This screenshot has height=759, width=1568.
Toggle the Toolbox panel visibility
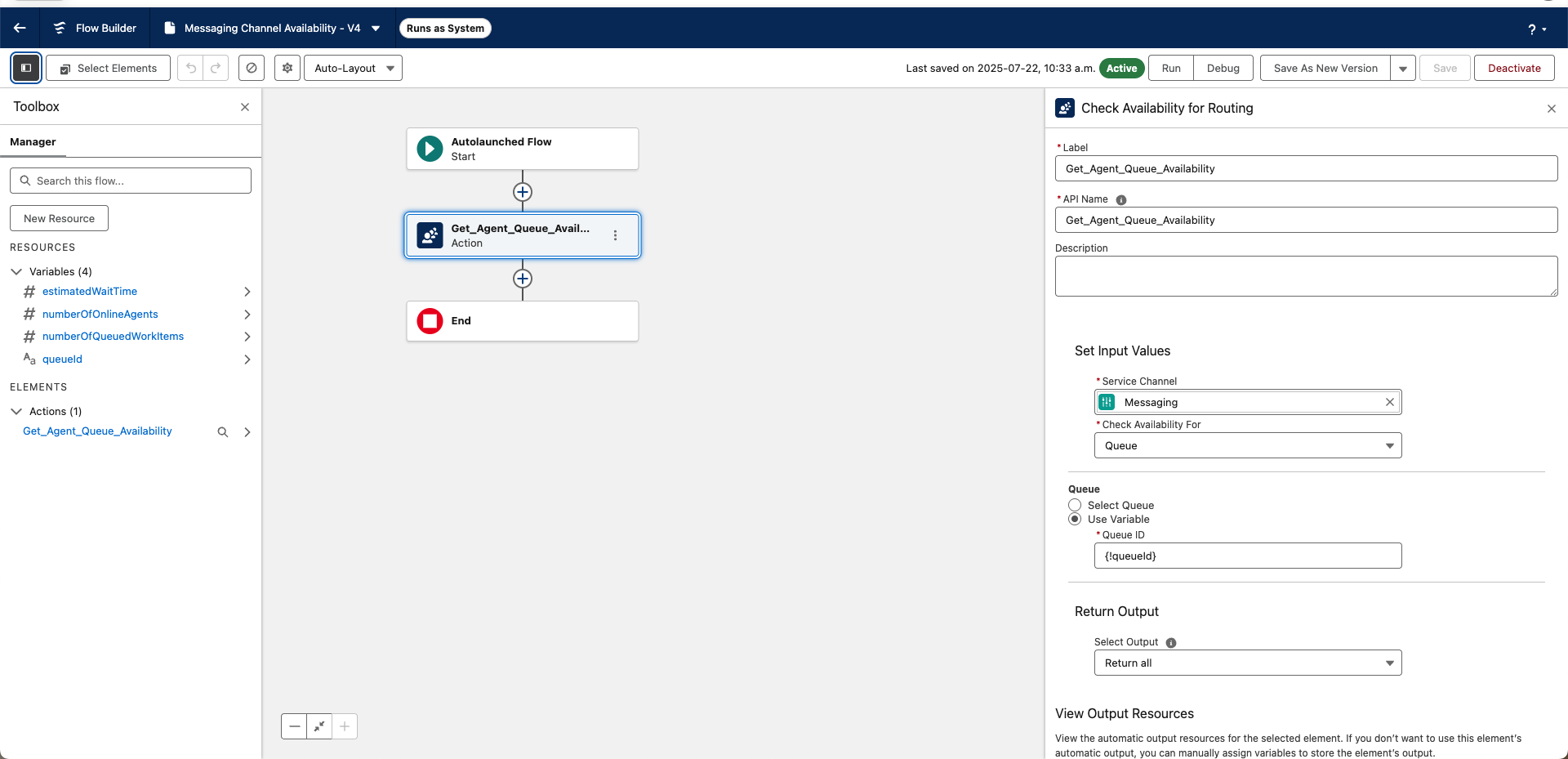[x=25, y=68]
